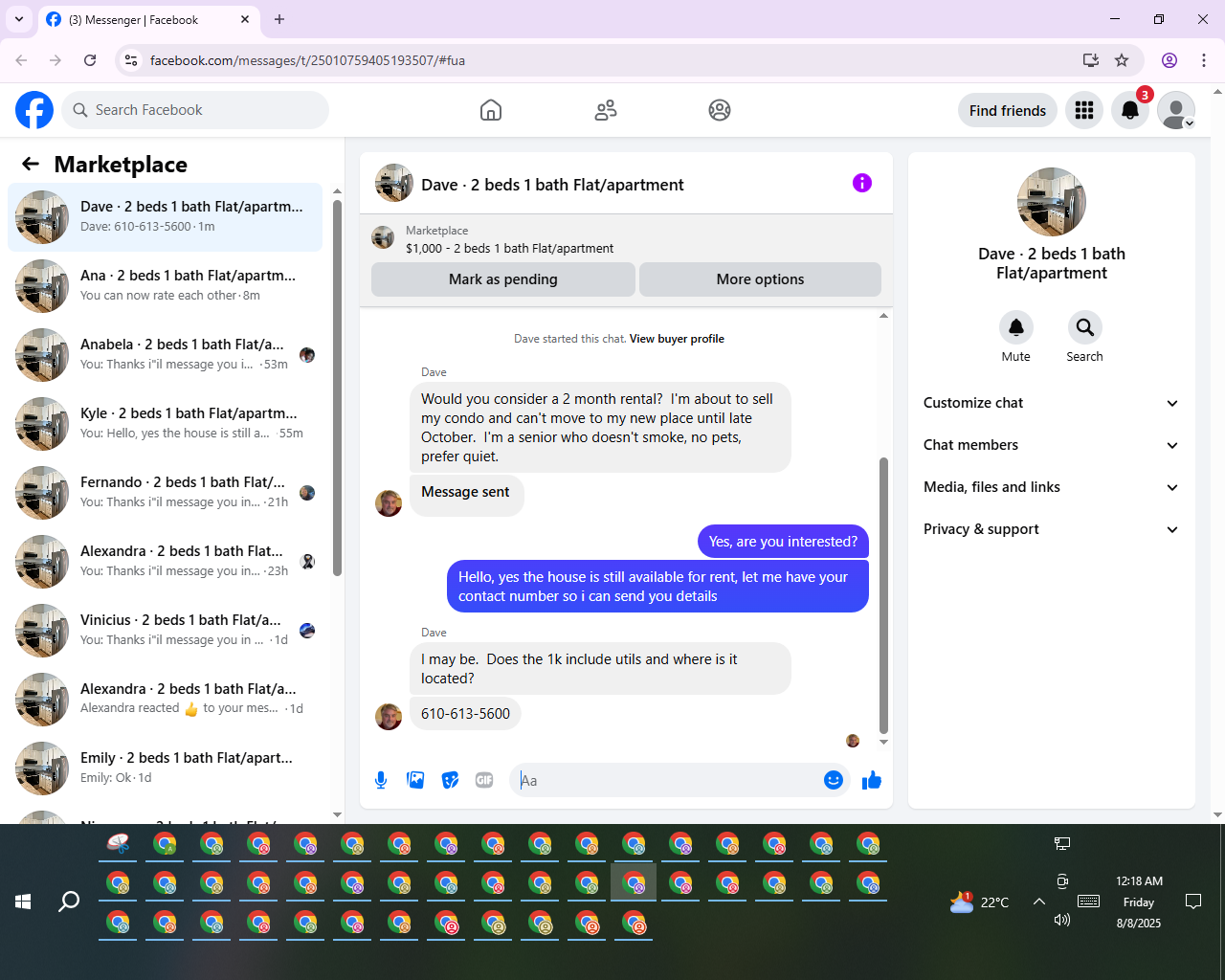The width and height of the screenshot is (1225, 980).
Task: Open the Friends icon in top navigation
Action: click(606, 110)
